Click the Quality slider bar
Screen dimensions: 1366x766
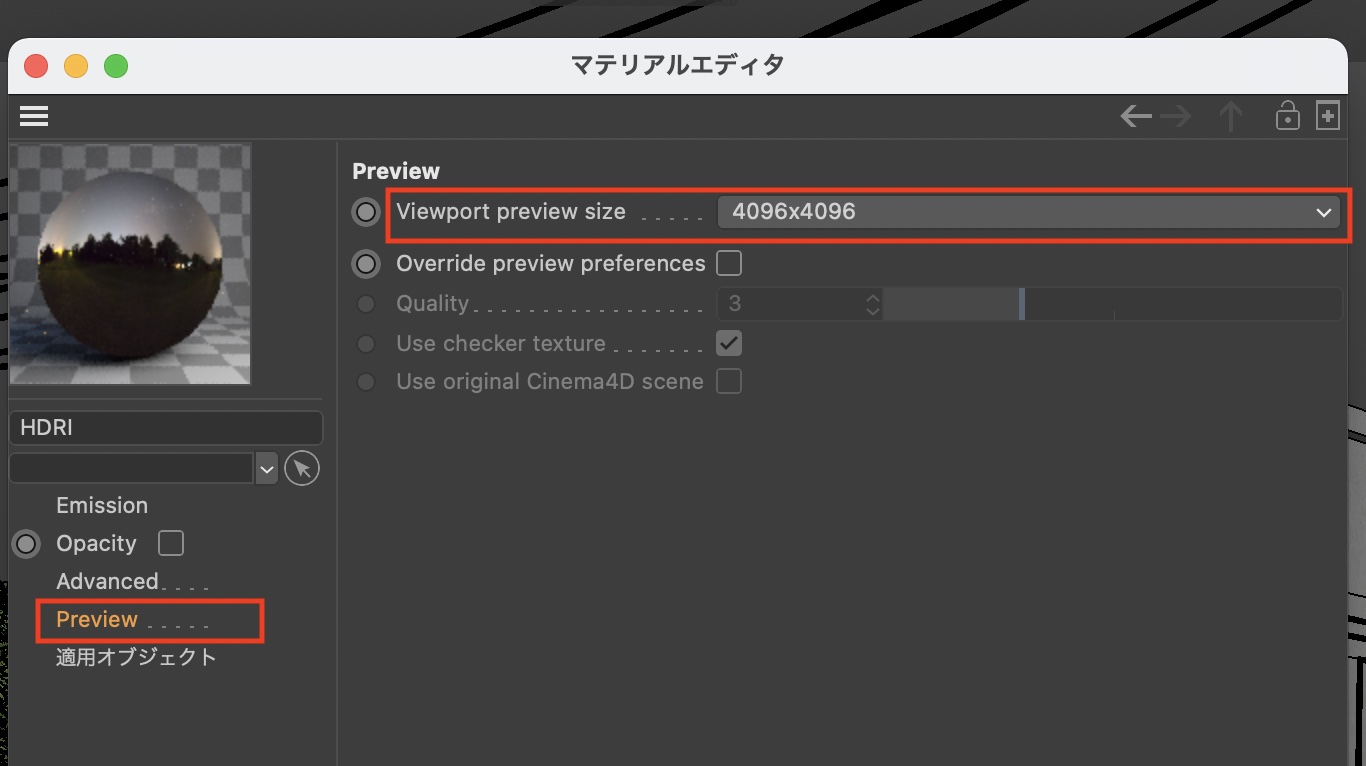click(1110, 304)
